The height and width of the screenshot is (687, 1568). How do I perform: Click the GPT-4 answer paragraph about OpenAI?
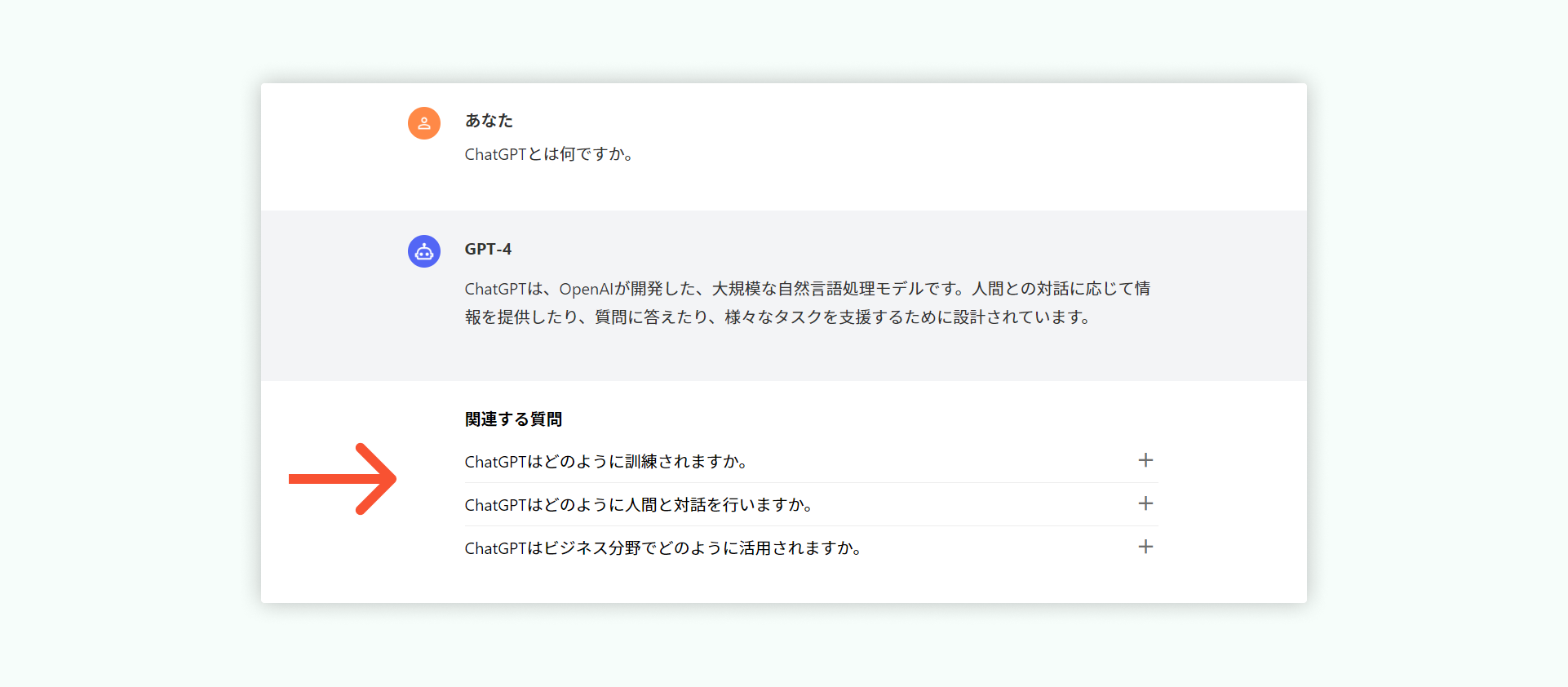pyautogui.click(x=808, y=303)
